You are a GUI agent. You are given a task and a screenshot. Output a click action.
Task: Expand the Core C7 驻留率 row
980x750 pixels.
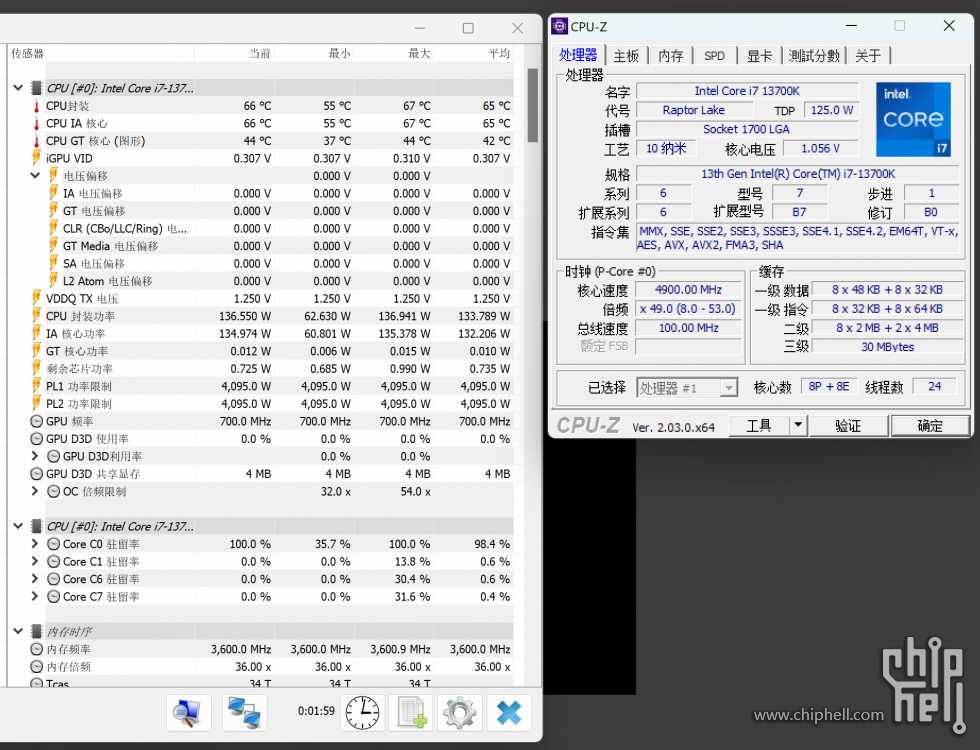[x=35, y=596]
